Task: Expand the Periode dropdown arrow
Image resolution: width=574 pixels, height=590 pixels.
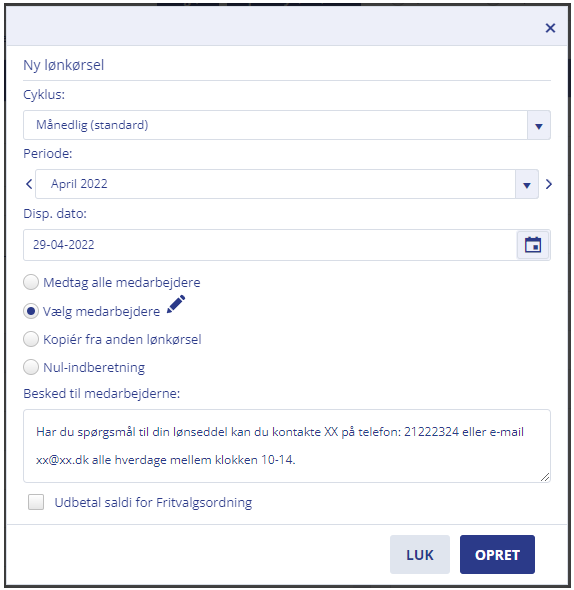Action: coord(527,184)
